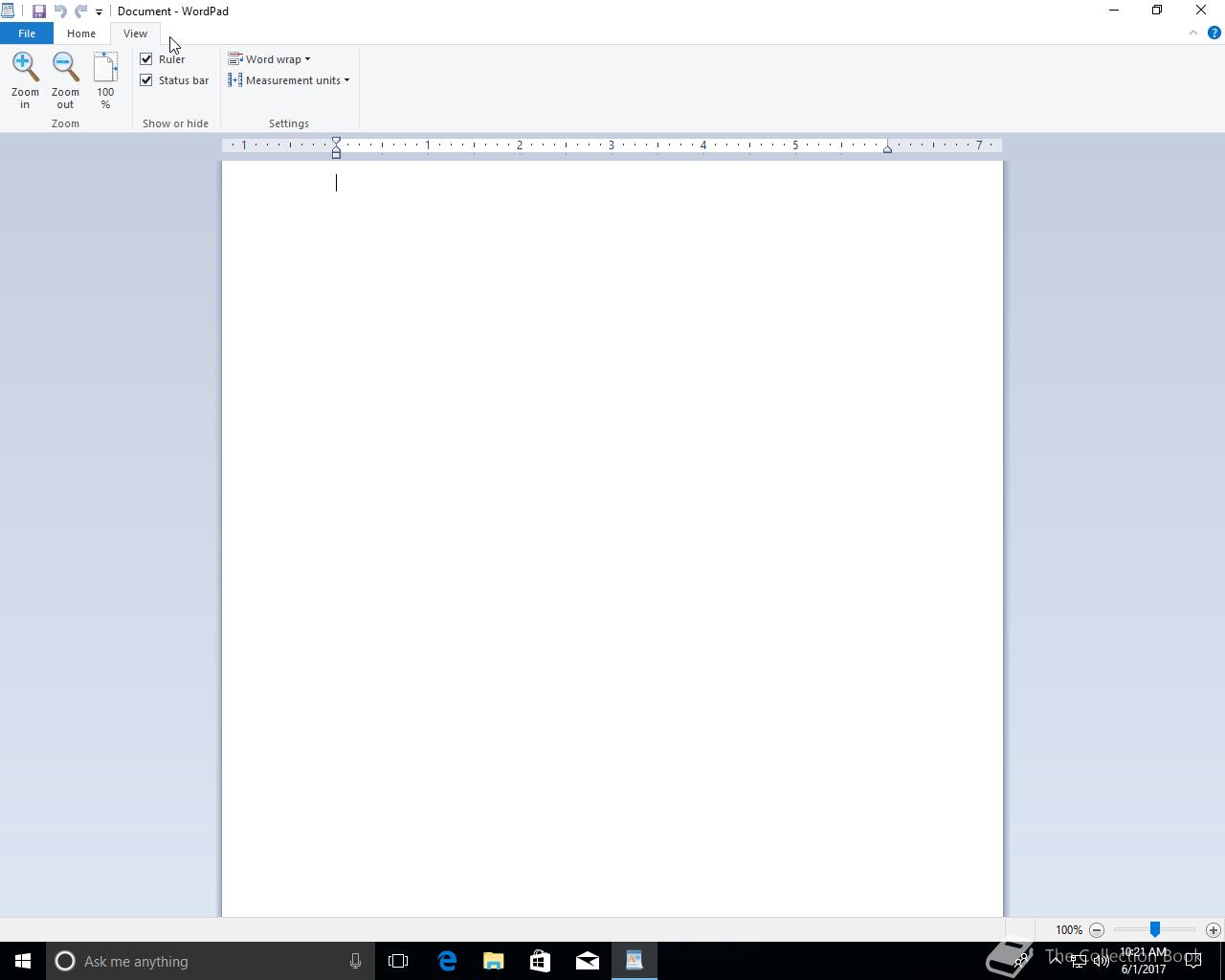Uncheck the Status bar checkbox
Screen dimensions: 1225x980
pyautogui.click(x=146, y=80)
